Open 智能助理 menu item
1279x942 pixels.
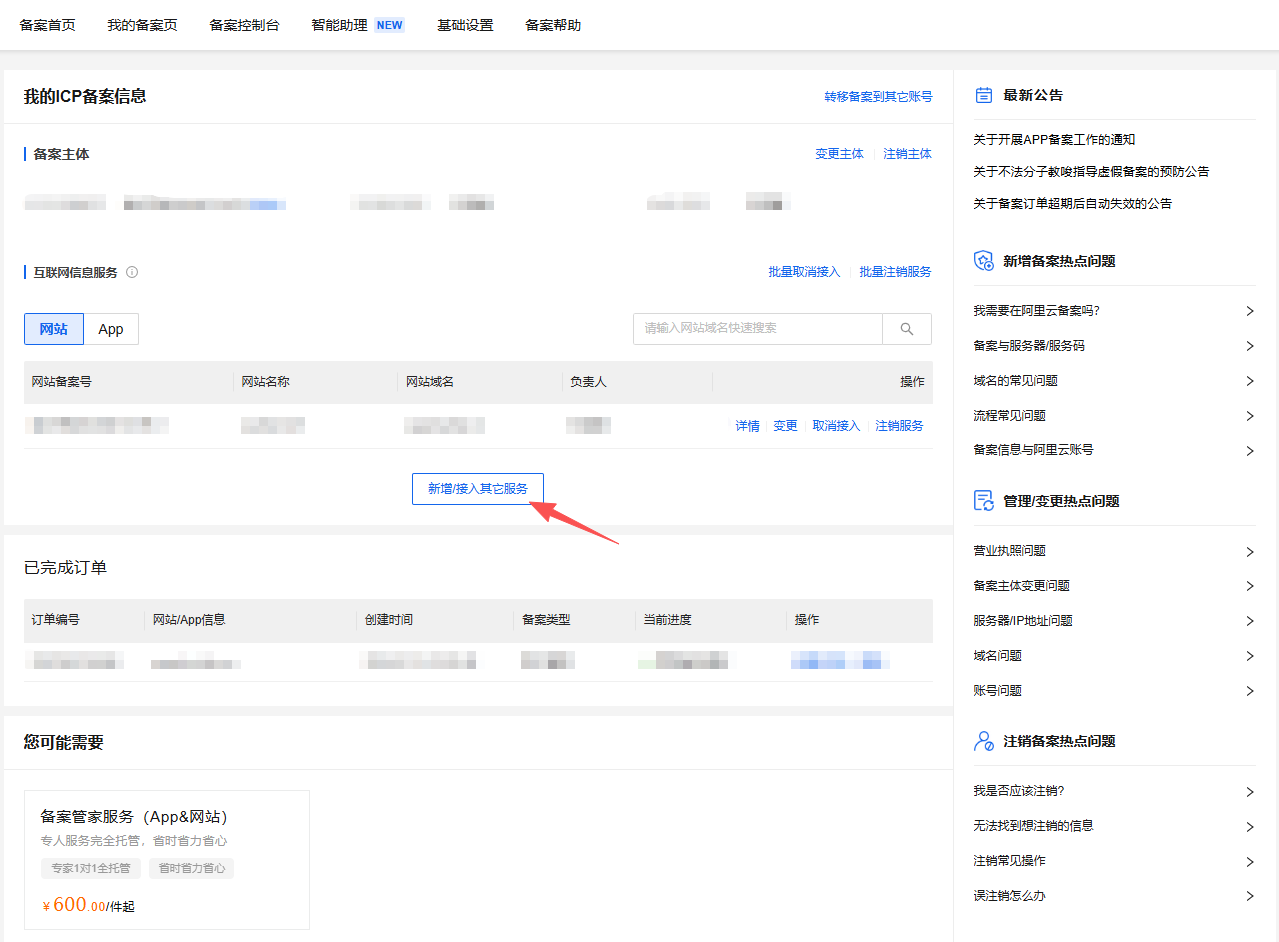click(340, 25)
